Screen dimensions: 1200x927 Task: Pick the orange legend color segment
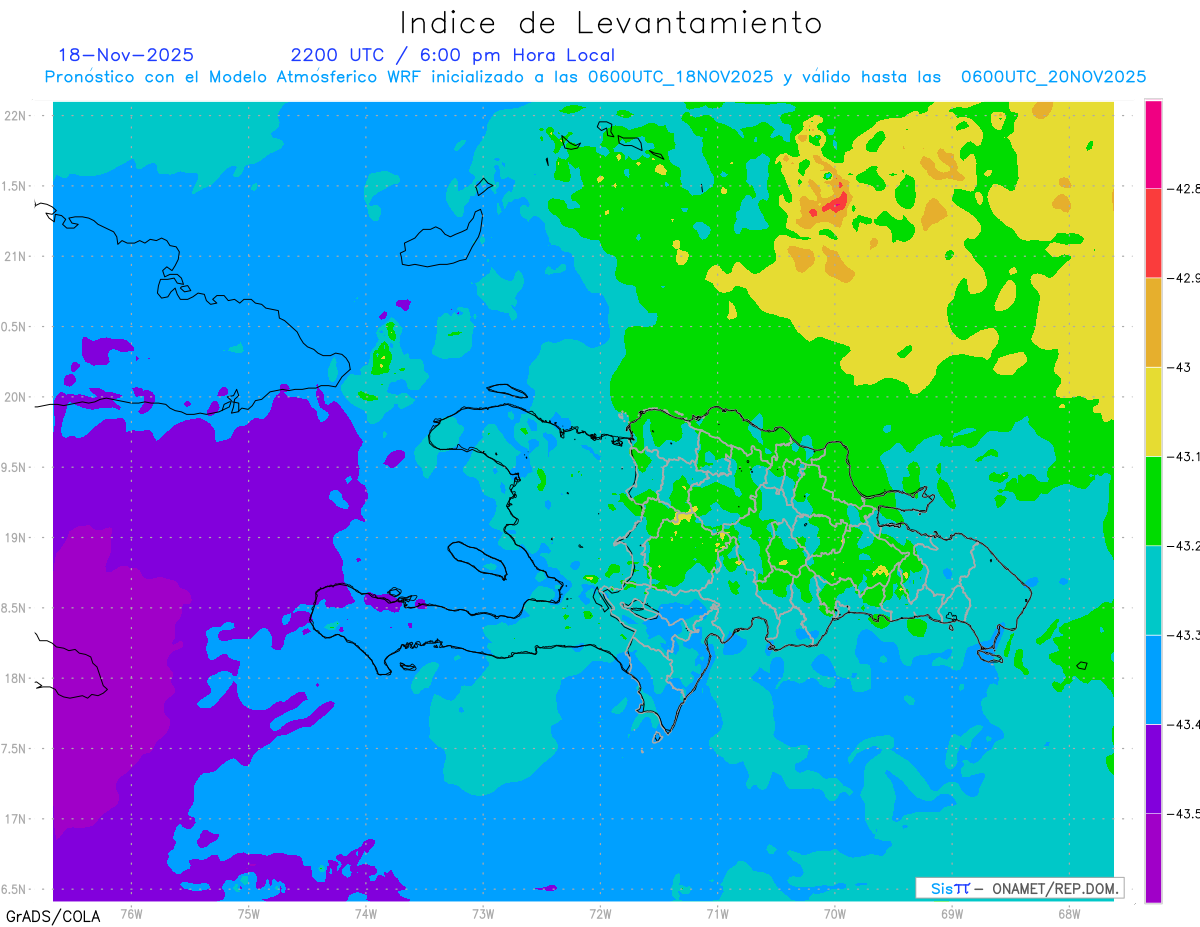point(1153,322)
